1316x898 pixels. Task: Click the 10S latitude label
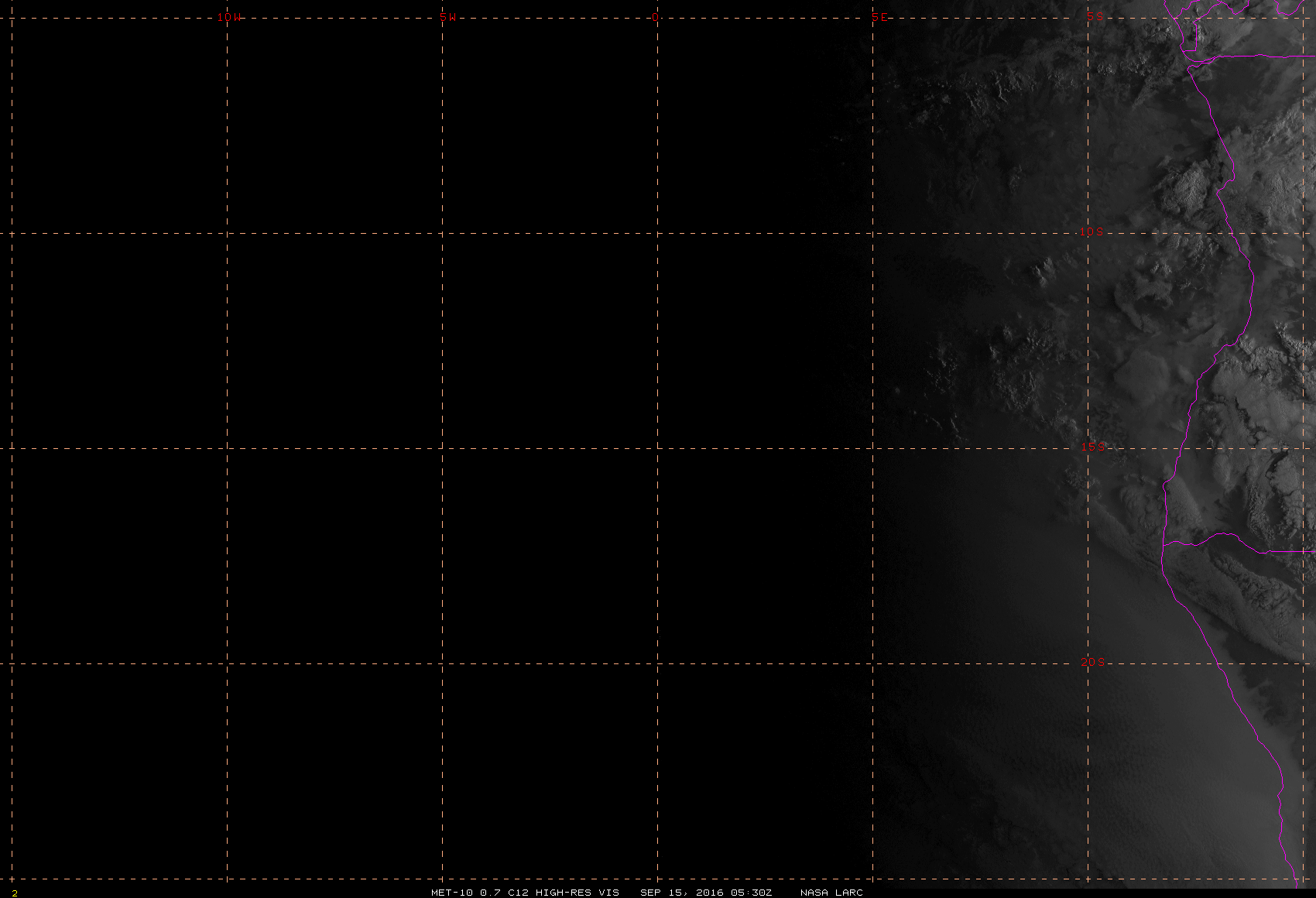(x=1092, y=231)
